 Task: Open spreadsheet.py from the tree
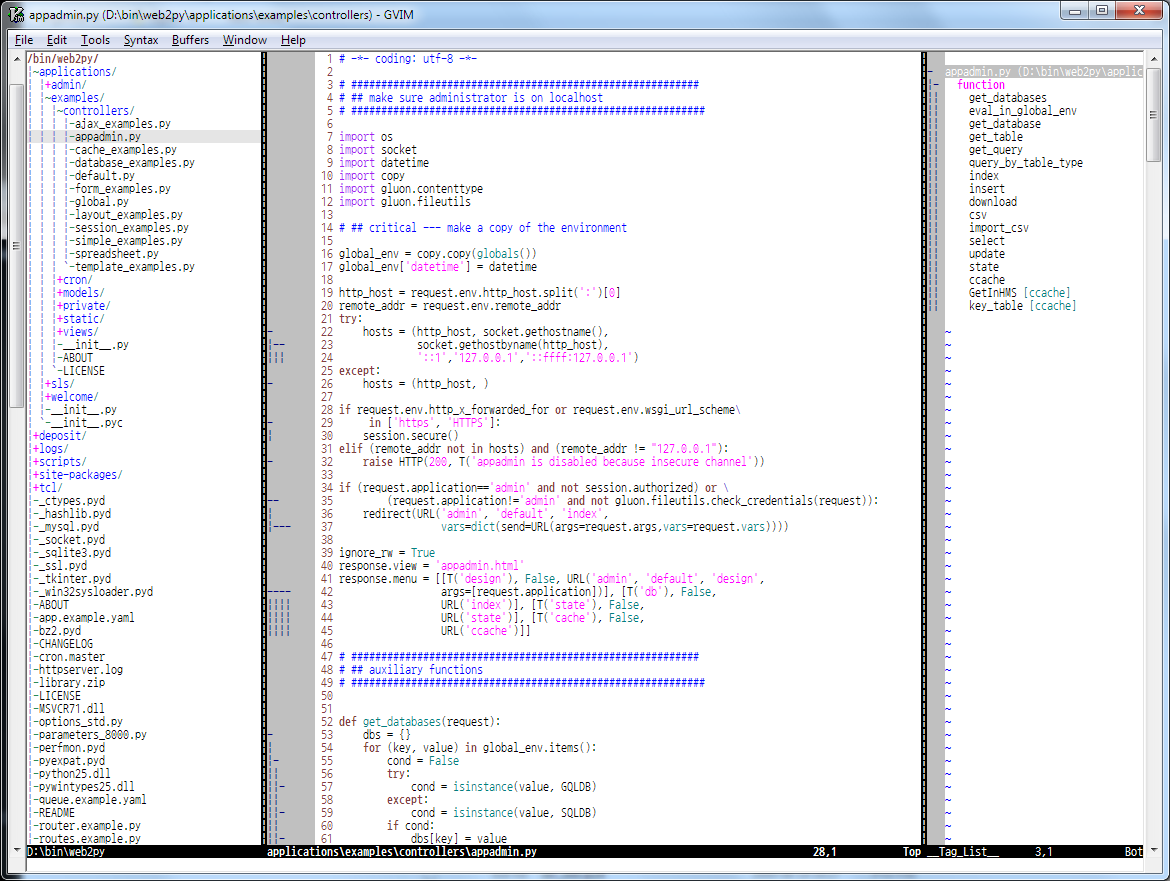pos(116,254)
